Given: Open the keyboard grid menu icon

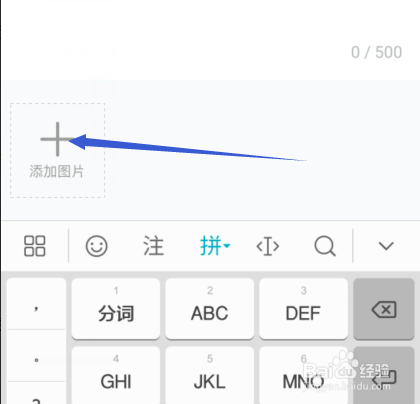Looking at the screenshot, I should pos(35,246).
